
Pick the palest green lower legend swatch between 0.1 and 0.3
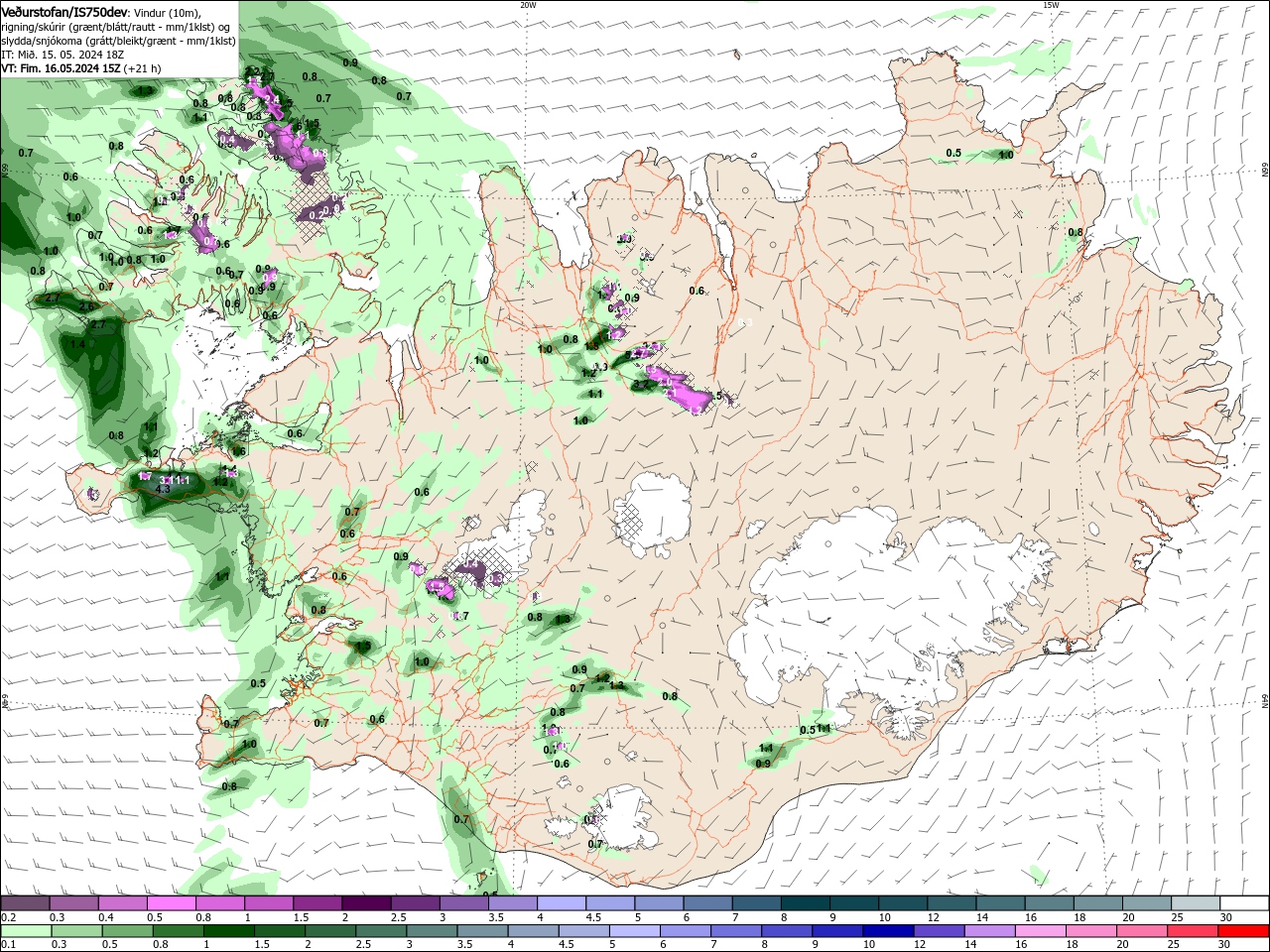(x=26, y=931)
